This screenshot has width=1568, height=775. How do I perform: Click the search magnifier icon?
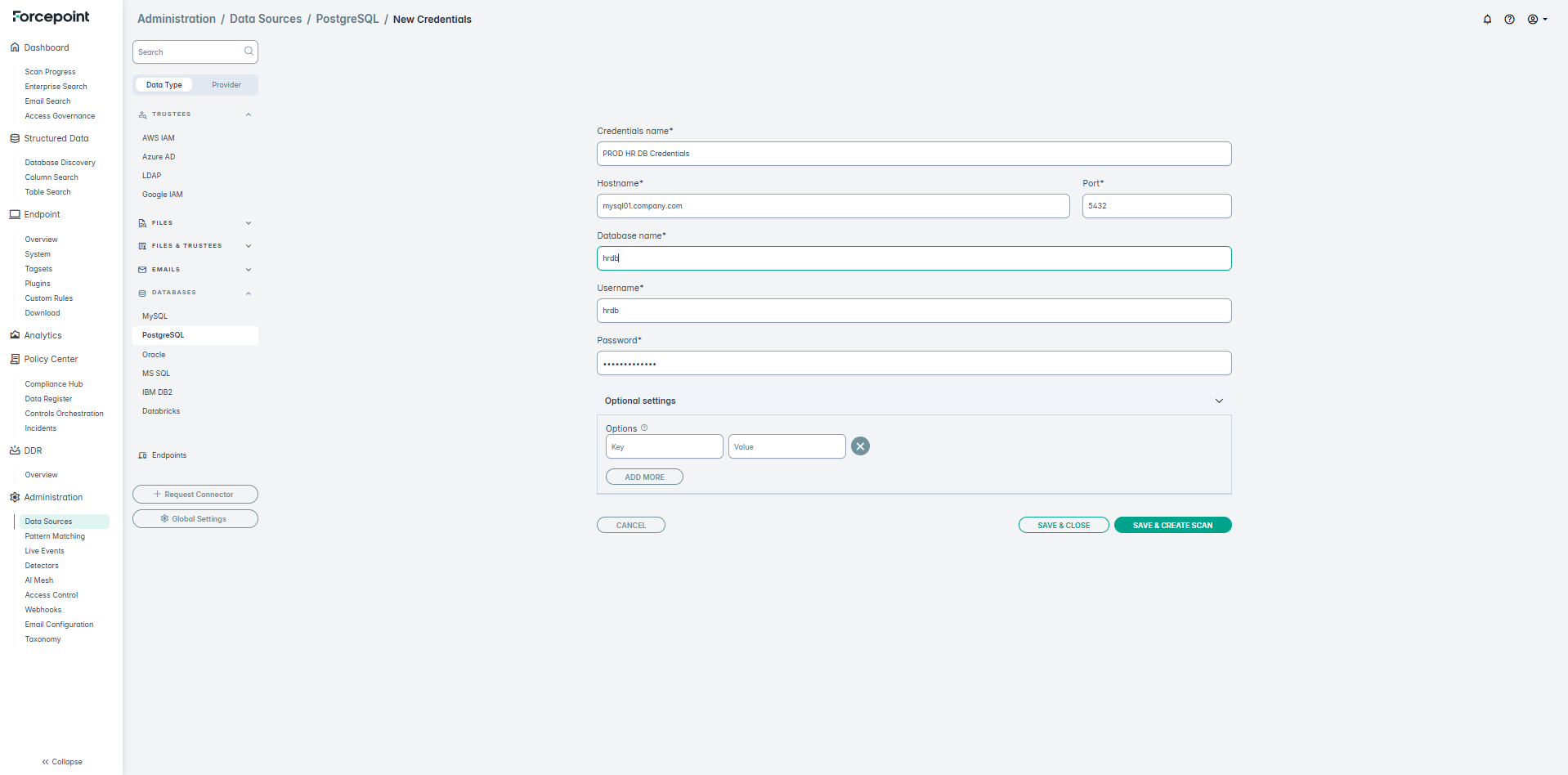(x=249, y=52)
